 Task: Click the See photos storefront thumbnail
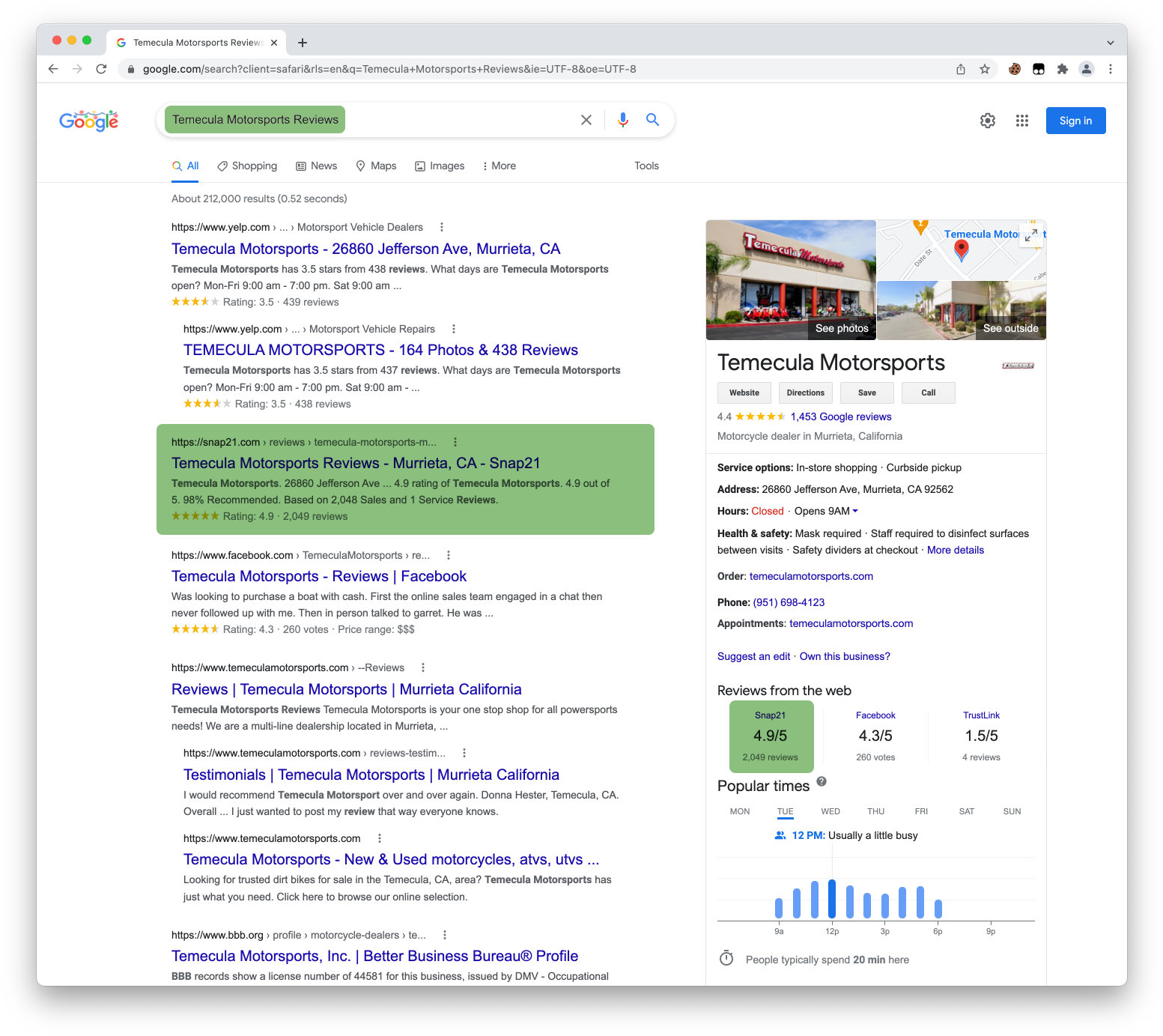[x=791, y=279]
